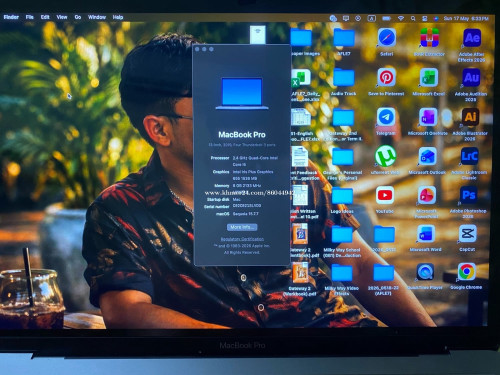Open the QuickTime Player shortcut
The width and height of the screenshot is (500, 375).
[425, 272]
